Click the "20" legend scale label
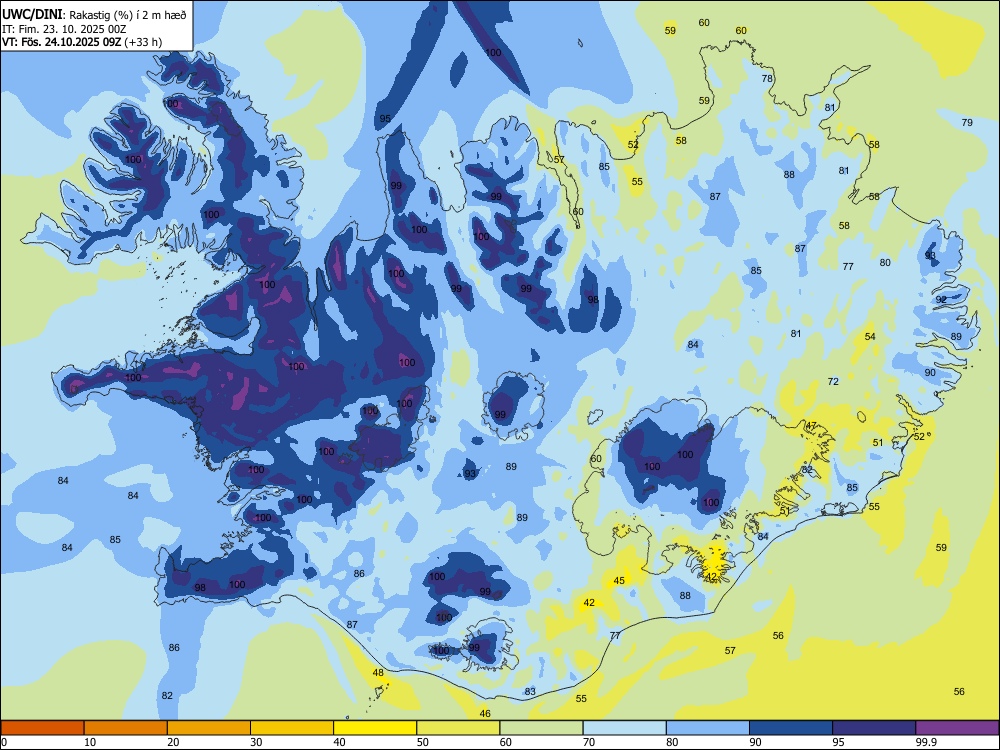 pos(173,742)
